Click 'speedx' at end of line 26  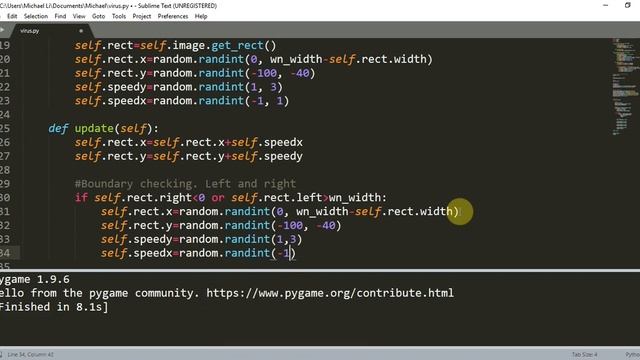click(283, 142)
